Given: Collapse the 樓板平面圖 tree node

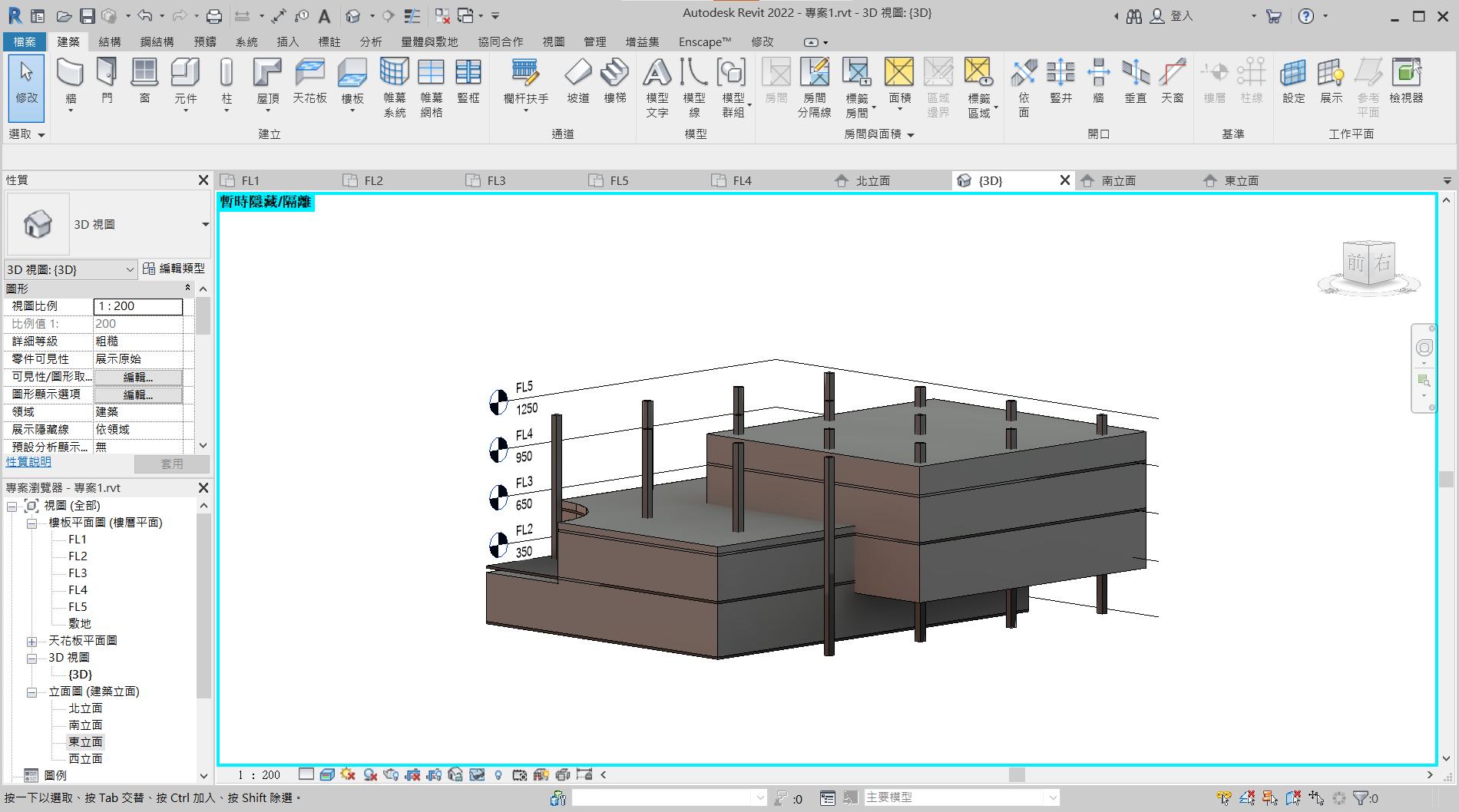Looking at the screenshot, I should click(x=31, y=523).
